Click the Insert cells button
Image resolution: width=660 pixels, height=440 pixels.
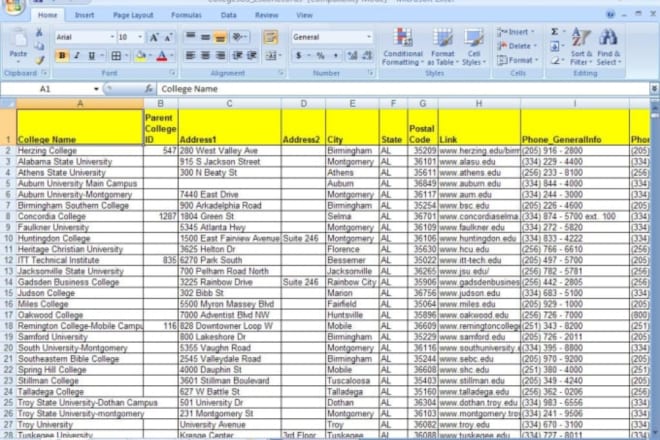[516, 32]
